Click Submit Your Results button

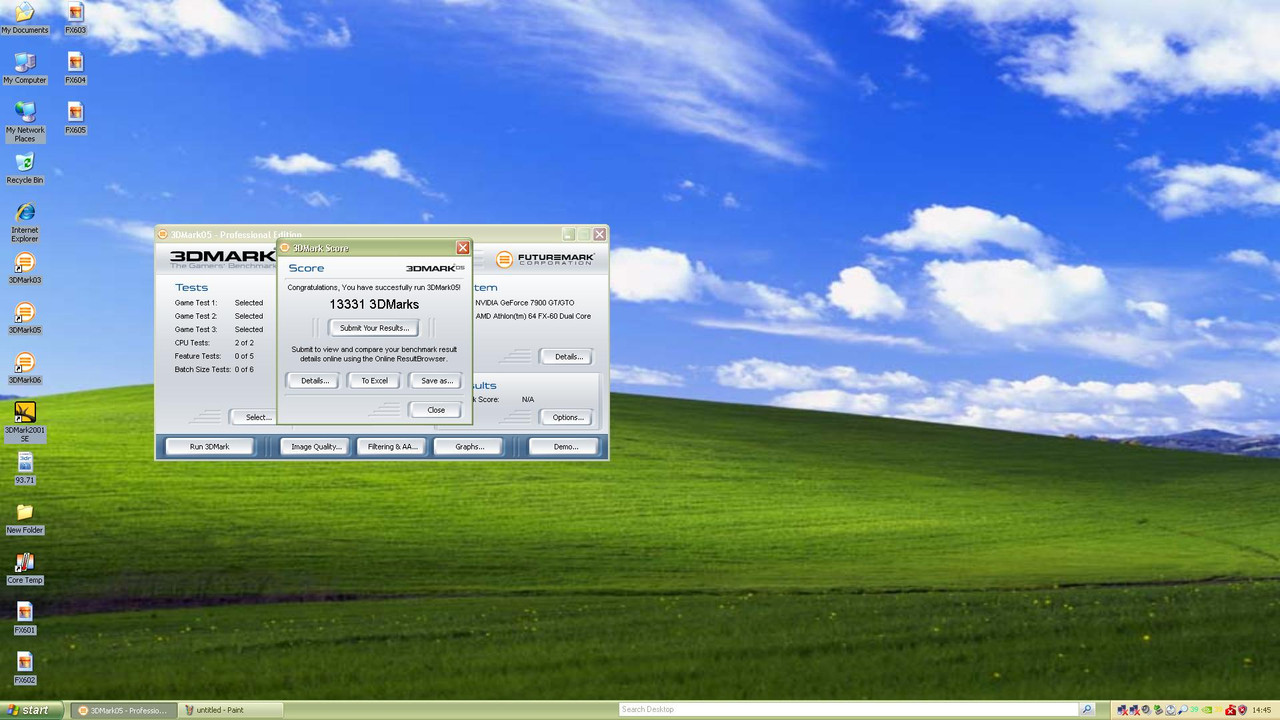pyautogui.click(x=374, y=328)
